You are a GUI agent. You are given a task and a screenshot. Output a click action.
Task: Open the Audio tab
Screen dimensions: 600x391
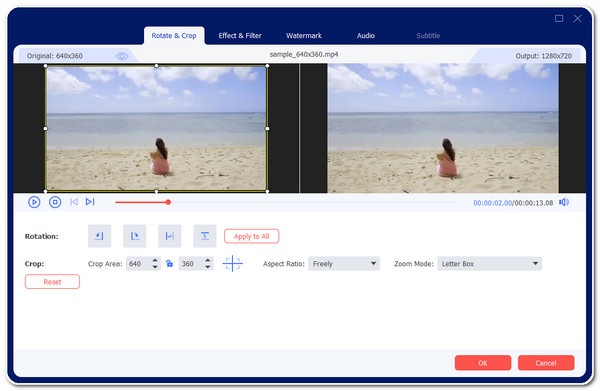[x=366, y=36]
